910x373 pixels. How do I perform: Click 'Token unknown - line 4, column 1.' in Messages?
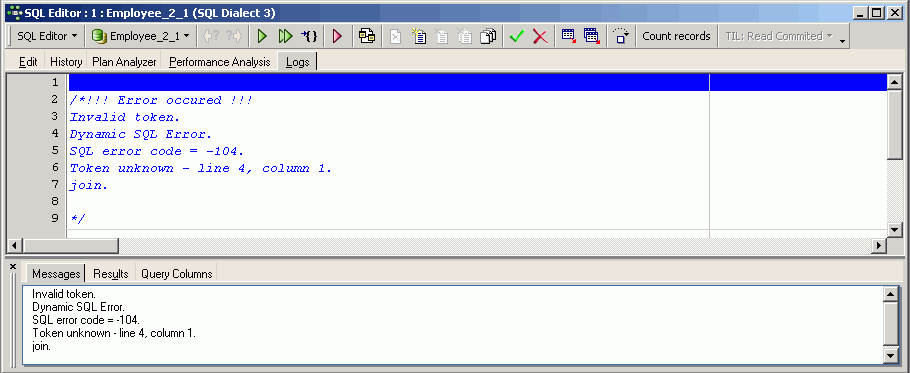[114, 334]
